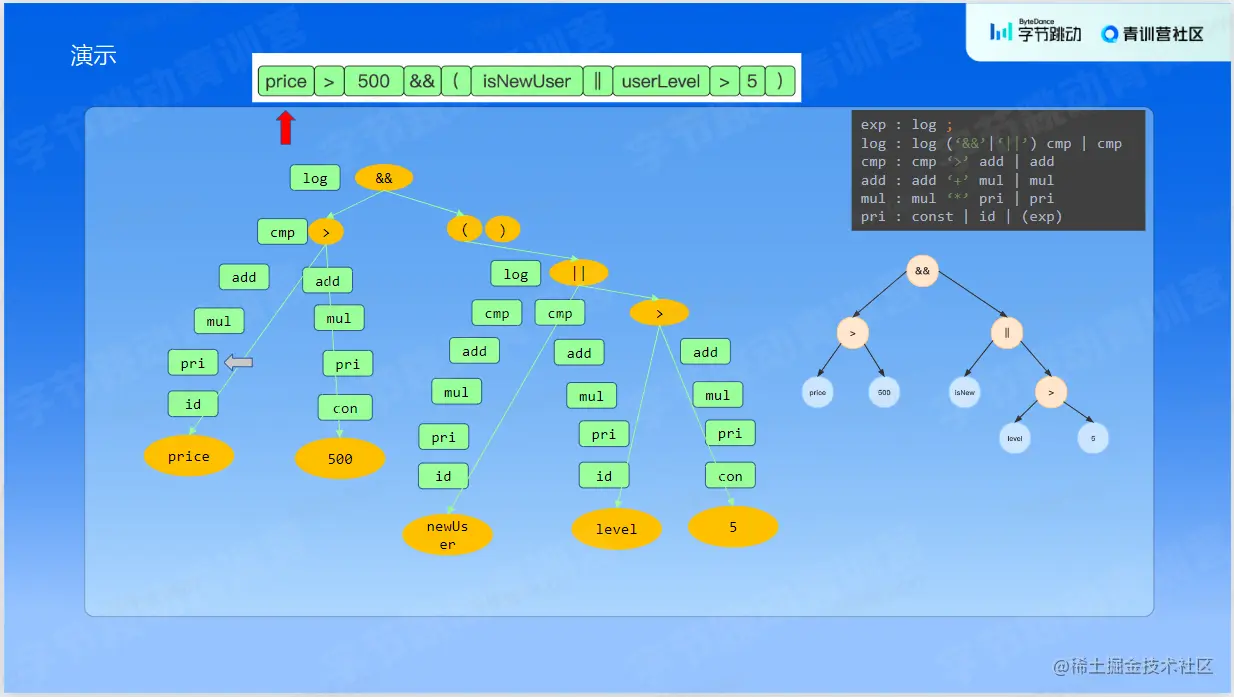Click the grammar rules panel showing exp : log
This screenshot has width=1234, height=697.
click(x=998, y=170)
